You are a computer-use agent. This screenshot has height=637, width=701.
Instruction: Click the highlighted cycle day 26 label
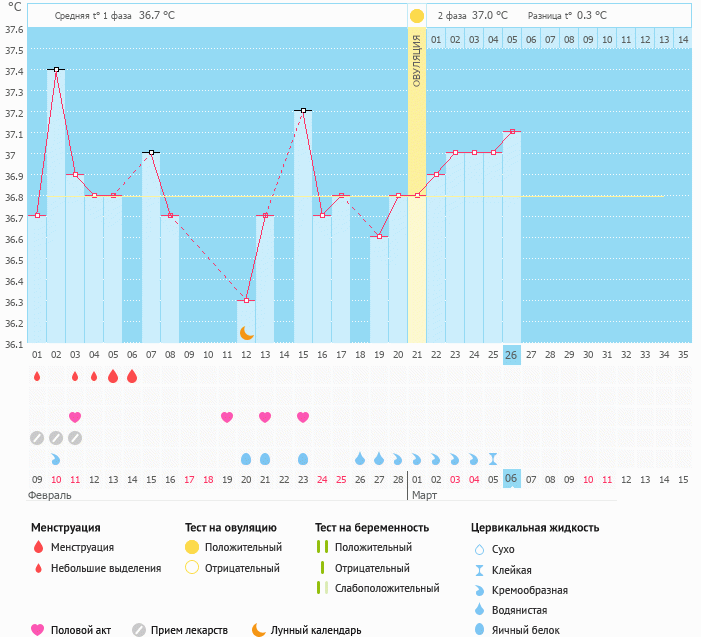(511, 354)
